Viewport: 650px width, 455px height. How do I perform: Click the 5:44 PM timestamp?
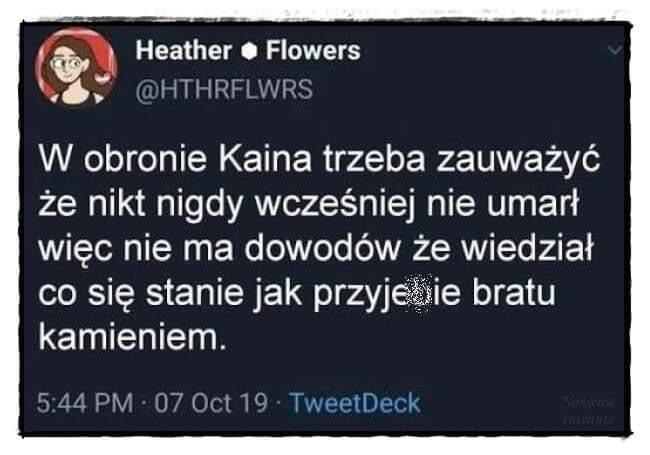click(x=85, y=403)
